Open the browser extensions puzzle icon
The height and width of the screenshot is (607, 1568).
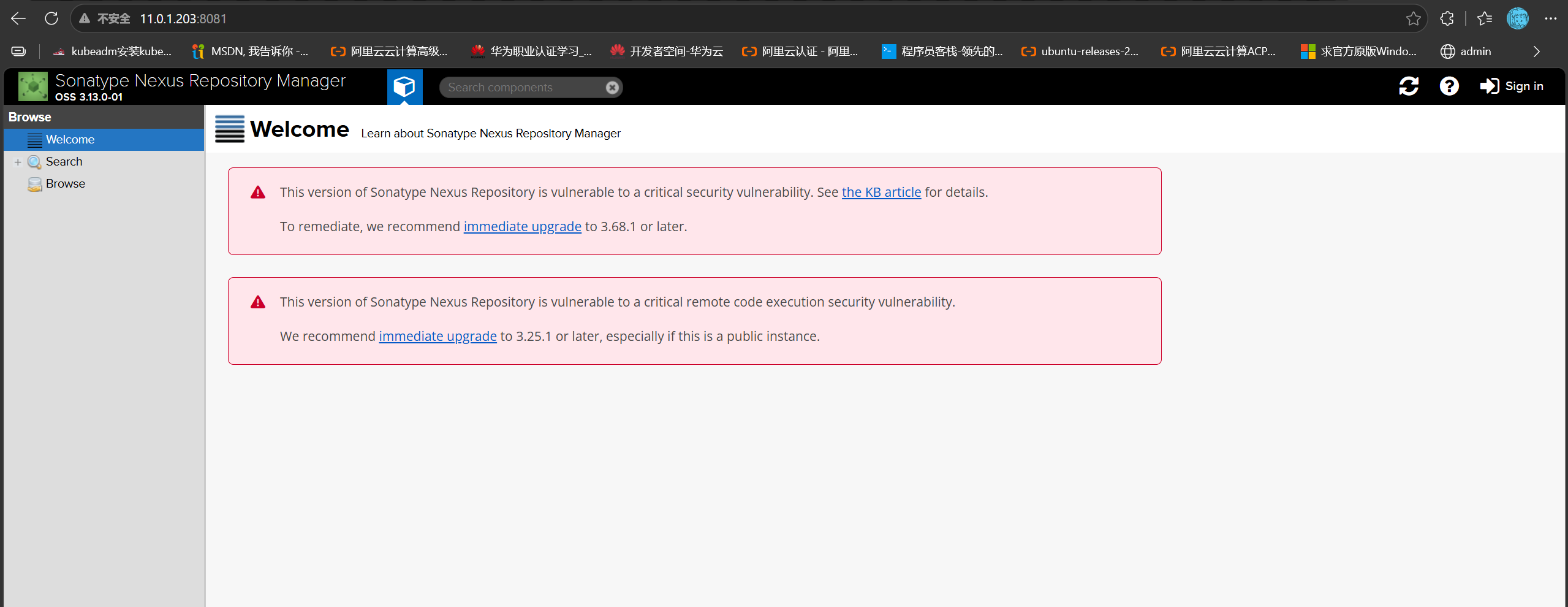coord(1447,18)
